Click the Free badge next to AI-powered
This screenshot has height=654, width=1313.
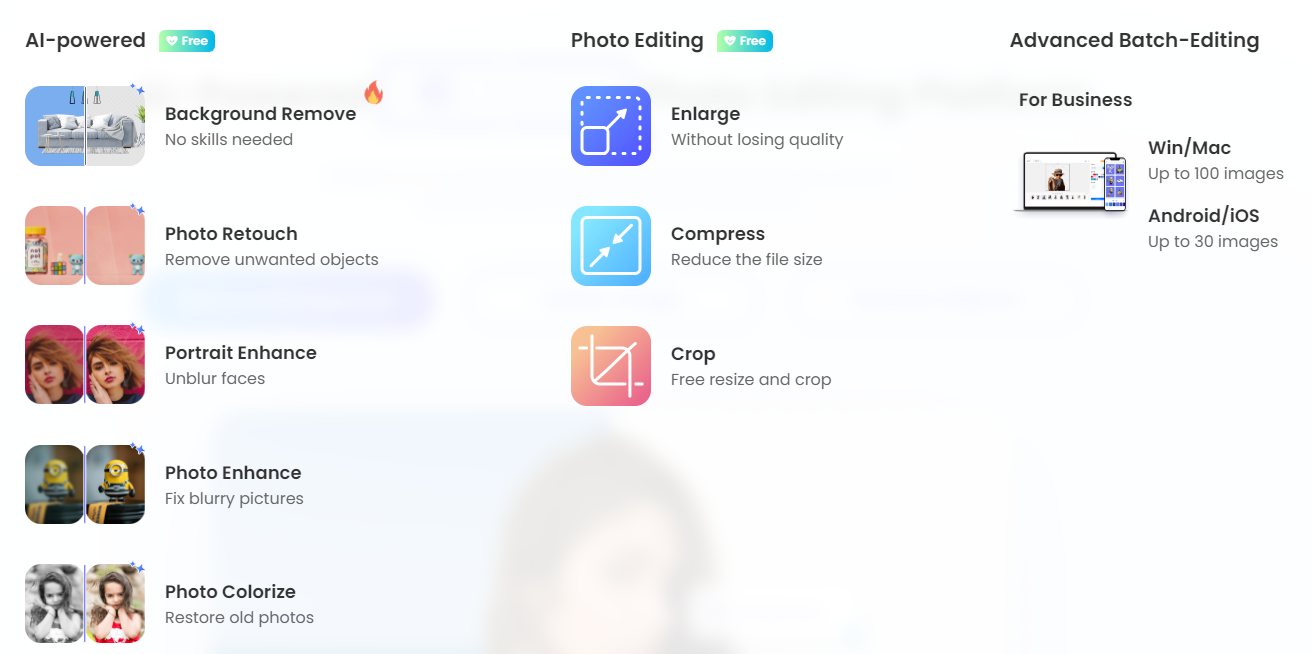[x=187, y=41]
